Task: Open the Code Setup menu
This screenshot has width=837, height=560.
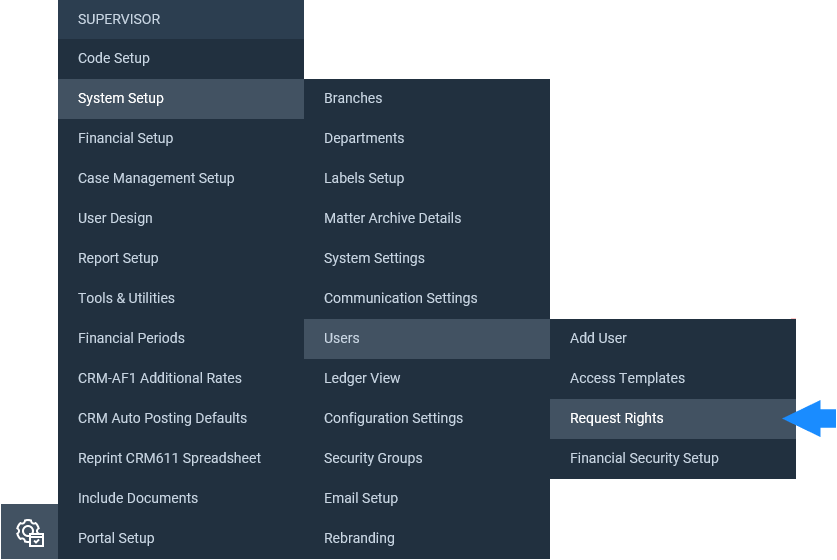Action: pyautogui.click(x=181, y=59)
